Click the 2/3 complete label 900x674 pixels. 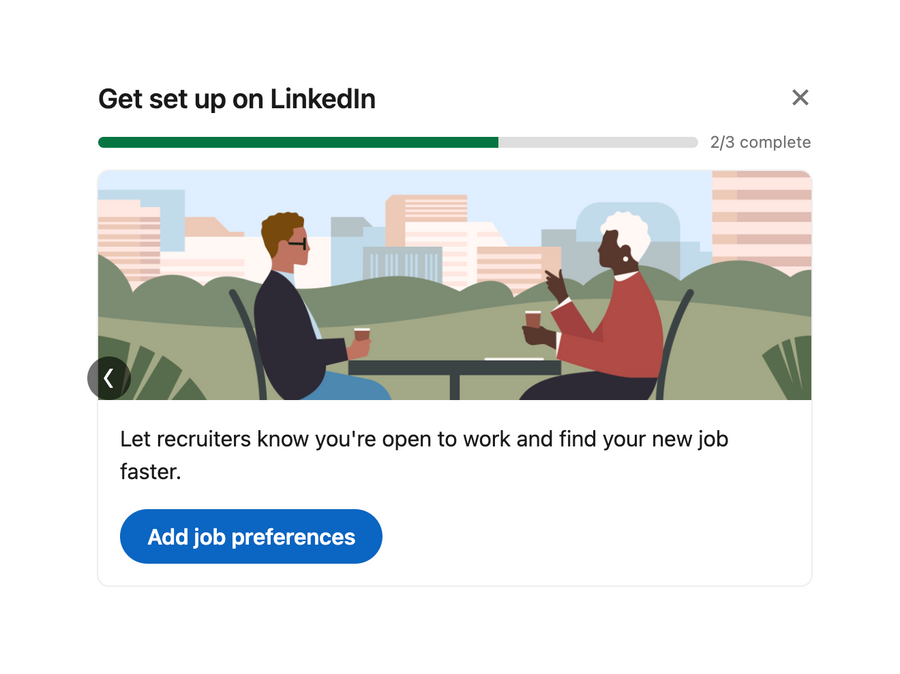[760, 142]
